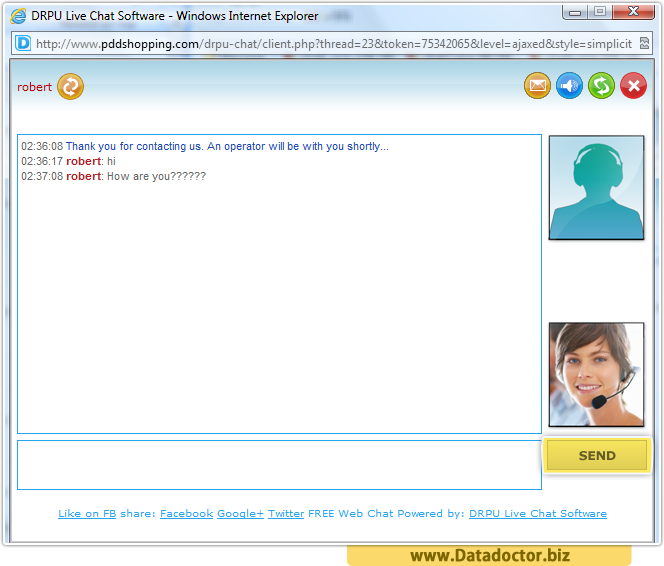This screenshot has height=566, width=664.
Task: Maximize the Internet Explorer window
Action: click(x=599, y=12)
